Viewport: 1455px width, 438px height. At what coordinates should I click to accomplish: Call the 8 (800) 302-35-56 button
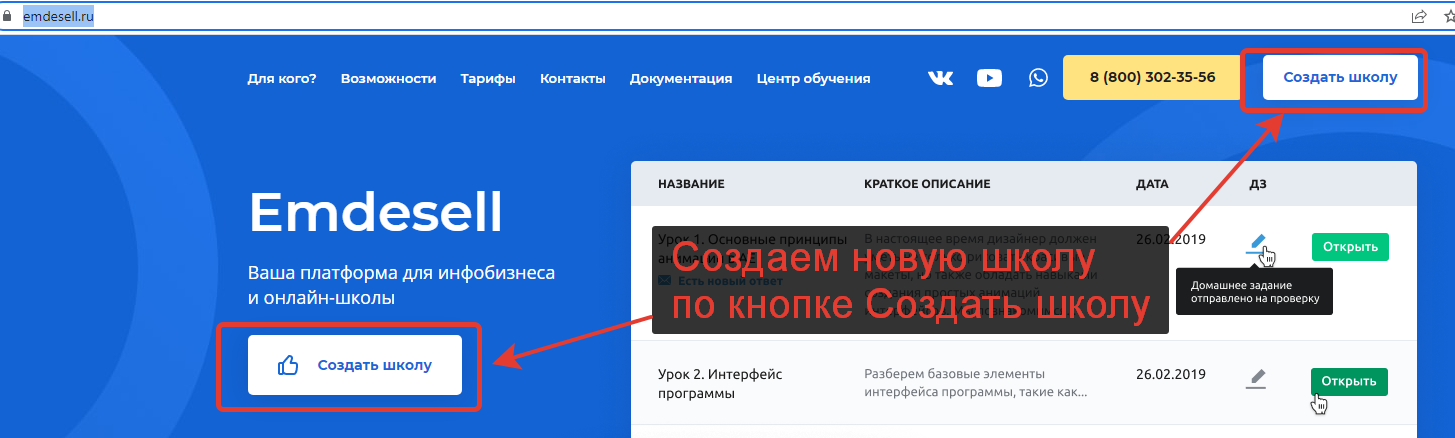[1152, 77]
